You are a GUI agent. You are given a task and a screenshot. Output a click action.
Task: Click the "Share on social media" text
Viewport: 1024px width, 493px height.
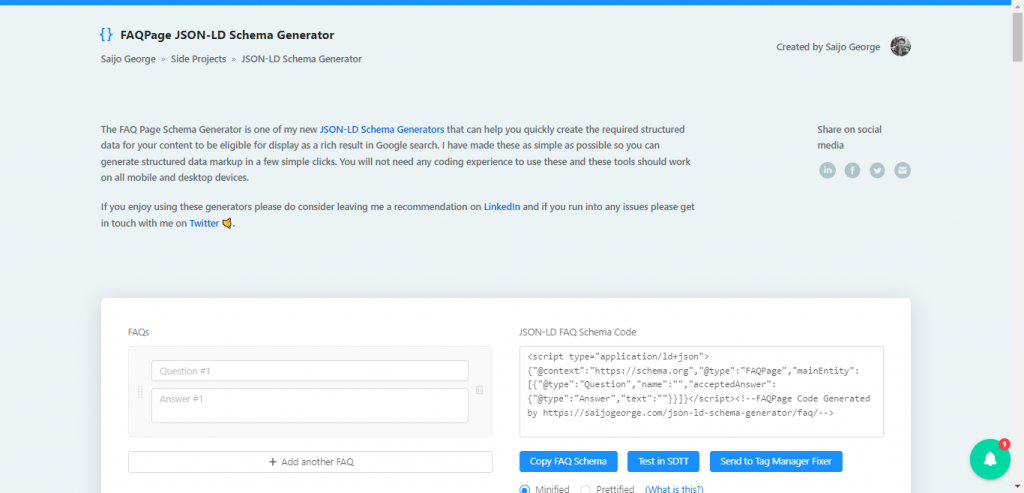tap(849, 137)
